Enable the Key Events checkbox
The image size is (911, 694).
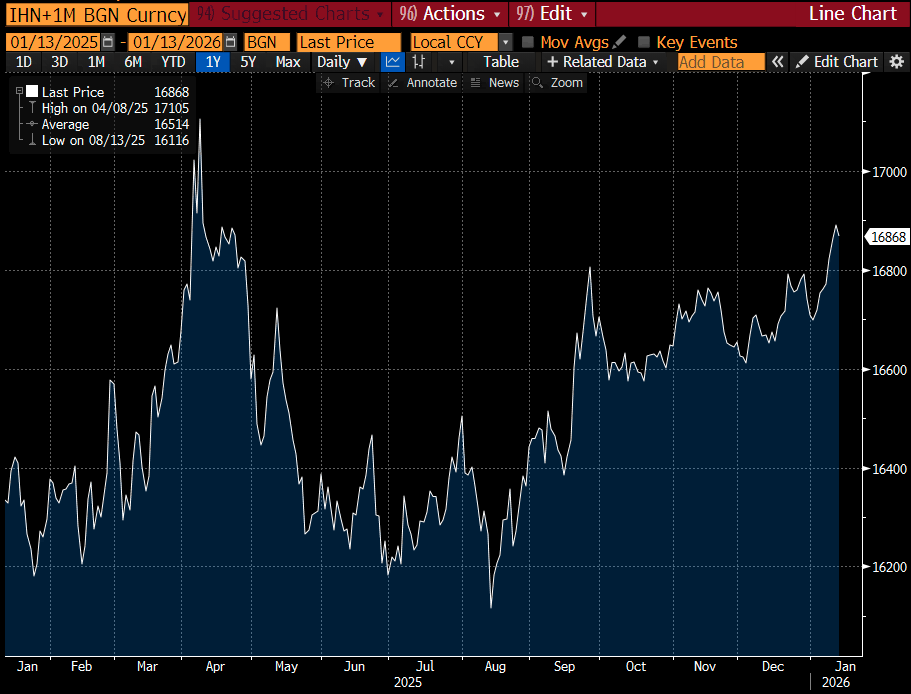(644, 42)
